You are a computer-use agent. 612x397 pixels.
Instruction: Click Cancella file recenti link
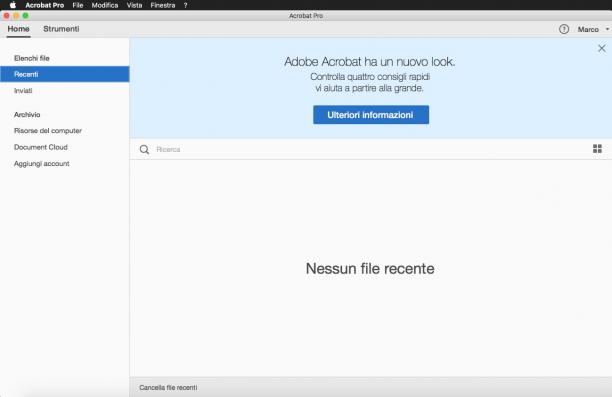pyautogui.click(x=168, y=388)
